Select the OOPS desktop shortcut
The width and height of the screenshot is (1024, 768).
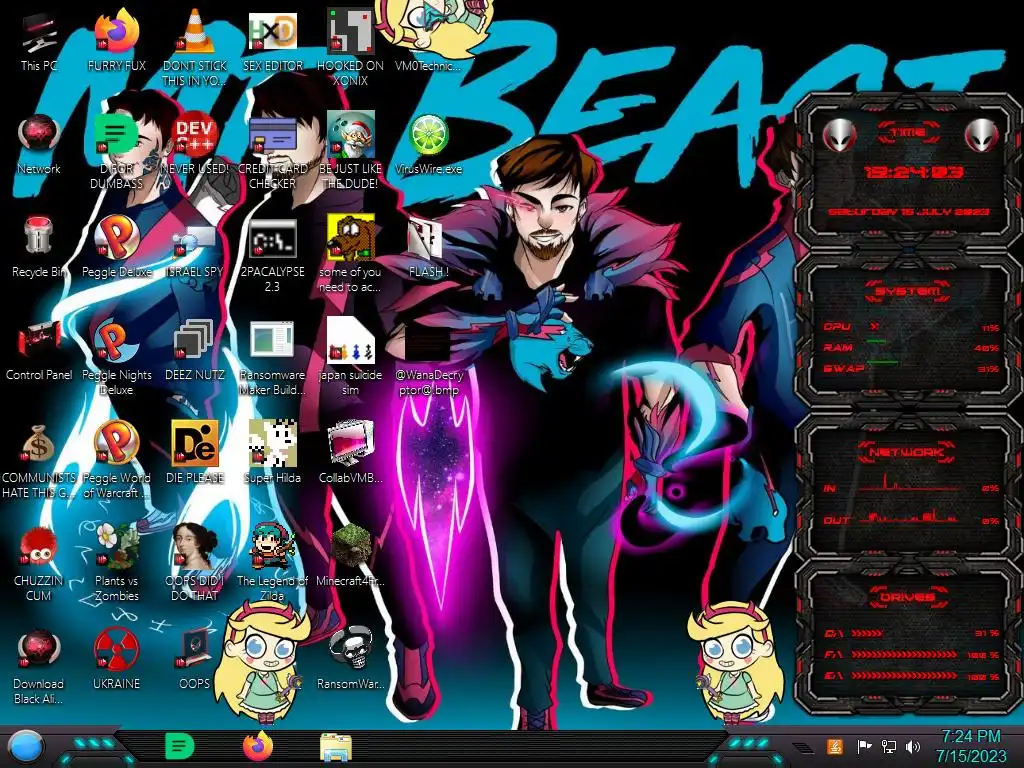coord(194,658)
